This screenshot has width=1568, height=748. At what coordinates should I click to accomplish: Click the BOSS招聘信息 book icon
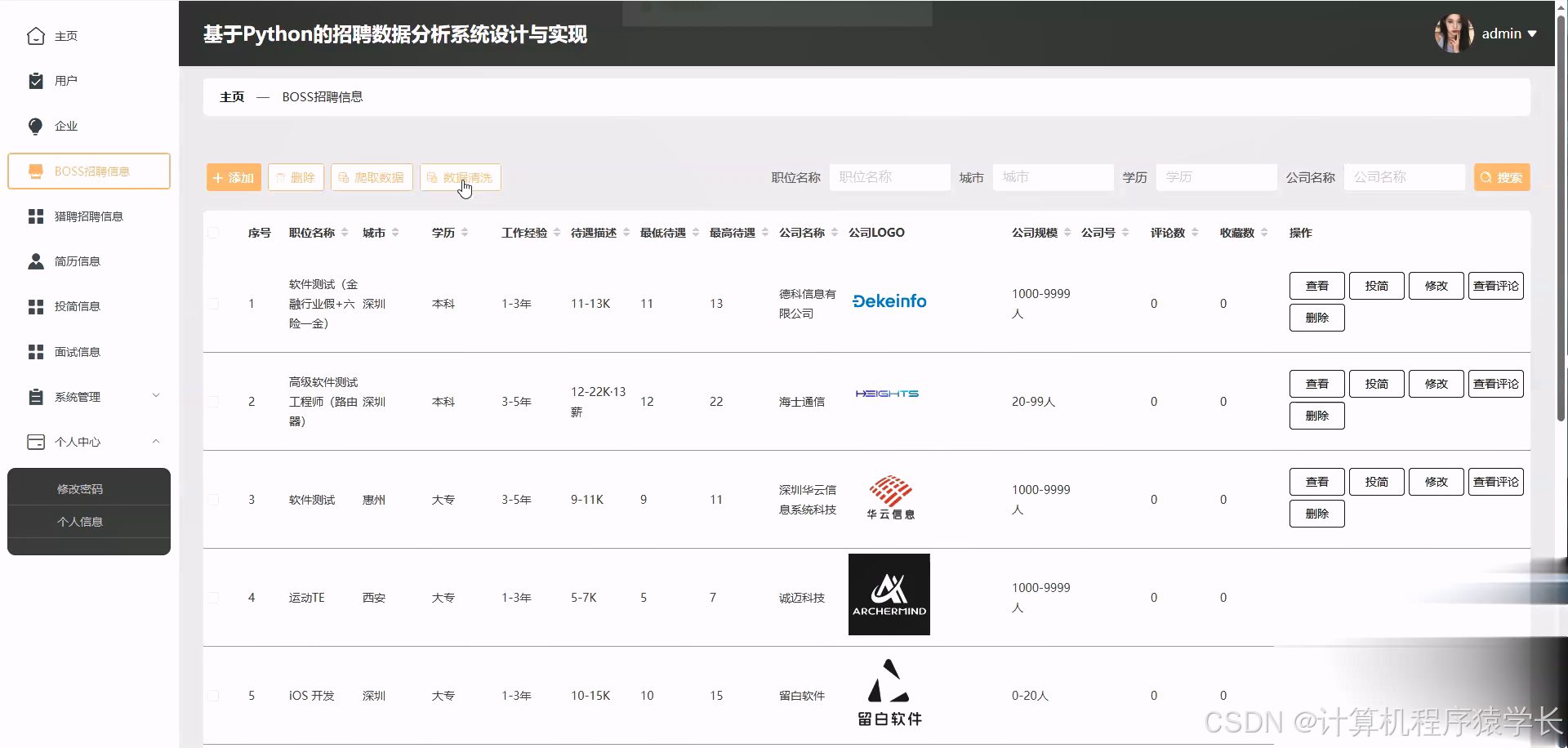[36, 171]
